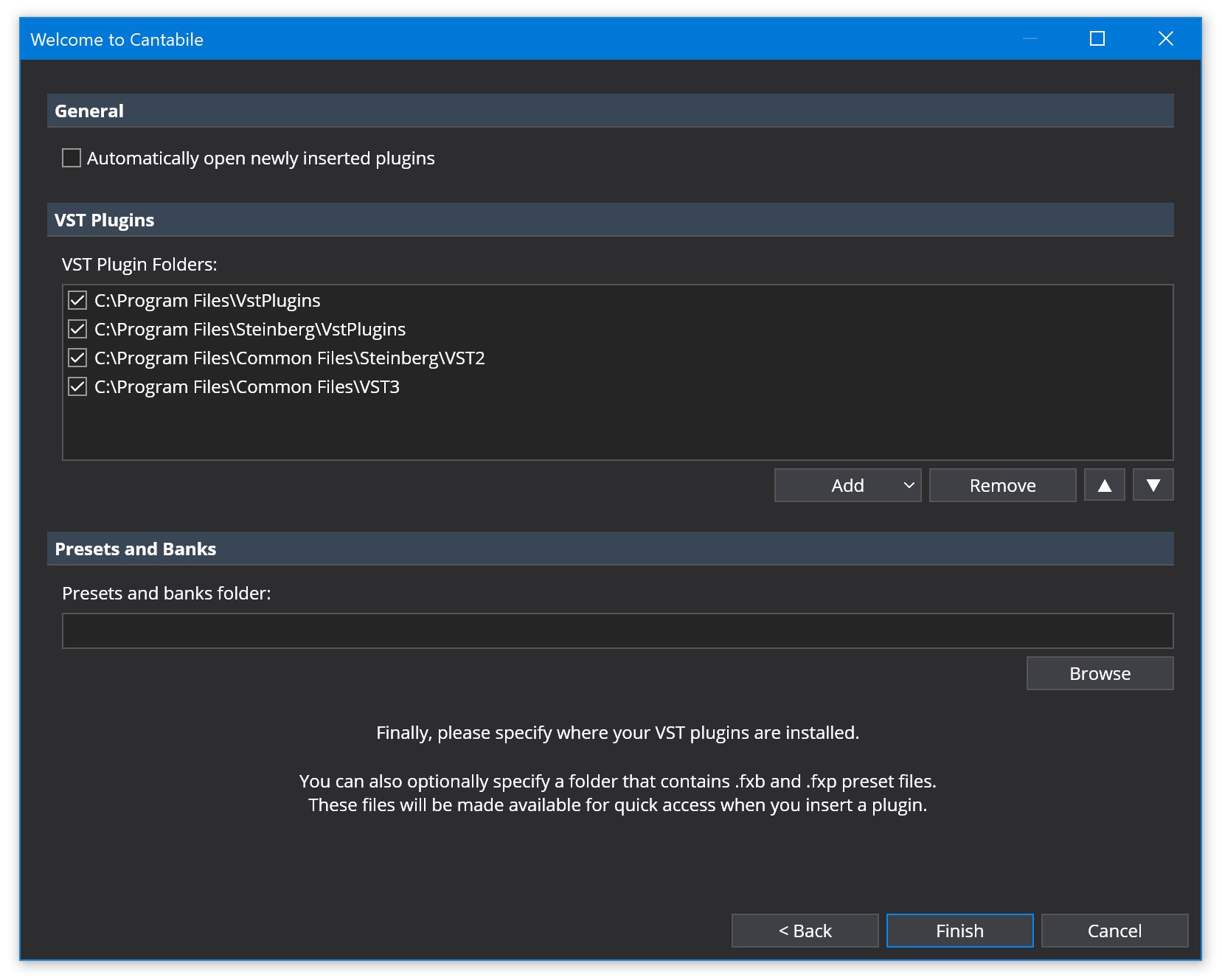Open the Add folder dropdown

pos(847,485)
